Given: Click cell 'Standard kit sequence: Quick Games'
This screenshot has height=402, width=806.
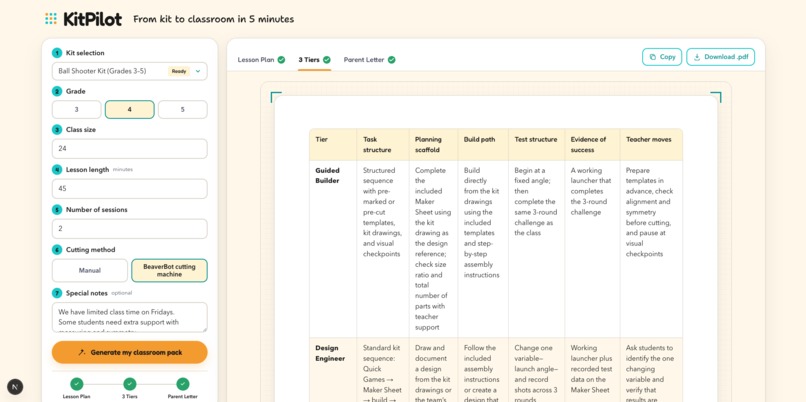Looking at the screenshot, I should click(x=383, y=370).
